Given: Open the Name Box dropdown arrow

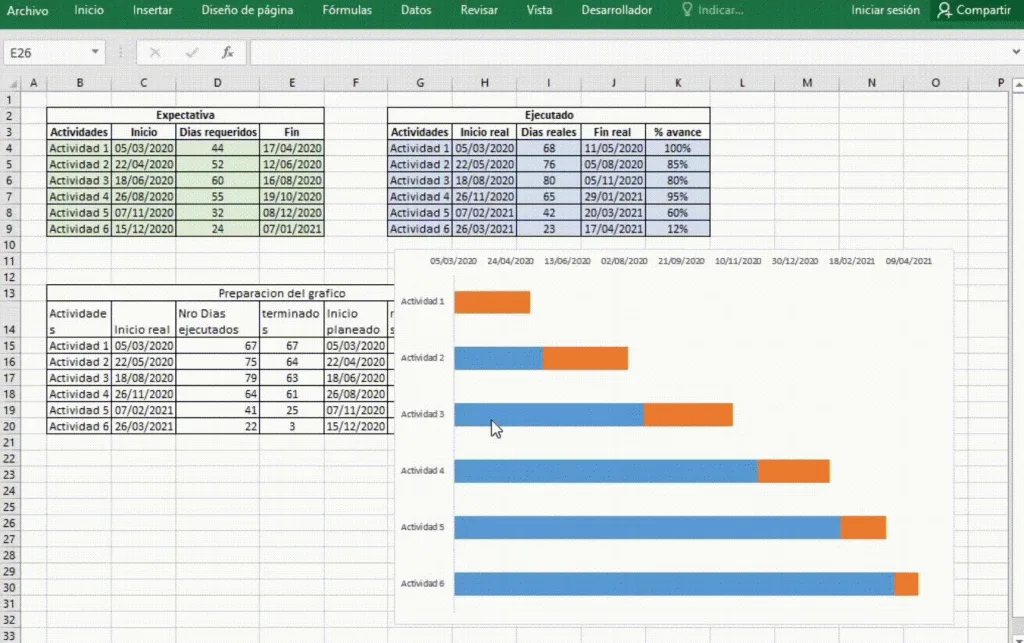Looking at the screenshot, I should (95, 52).
